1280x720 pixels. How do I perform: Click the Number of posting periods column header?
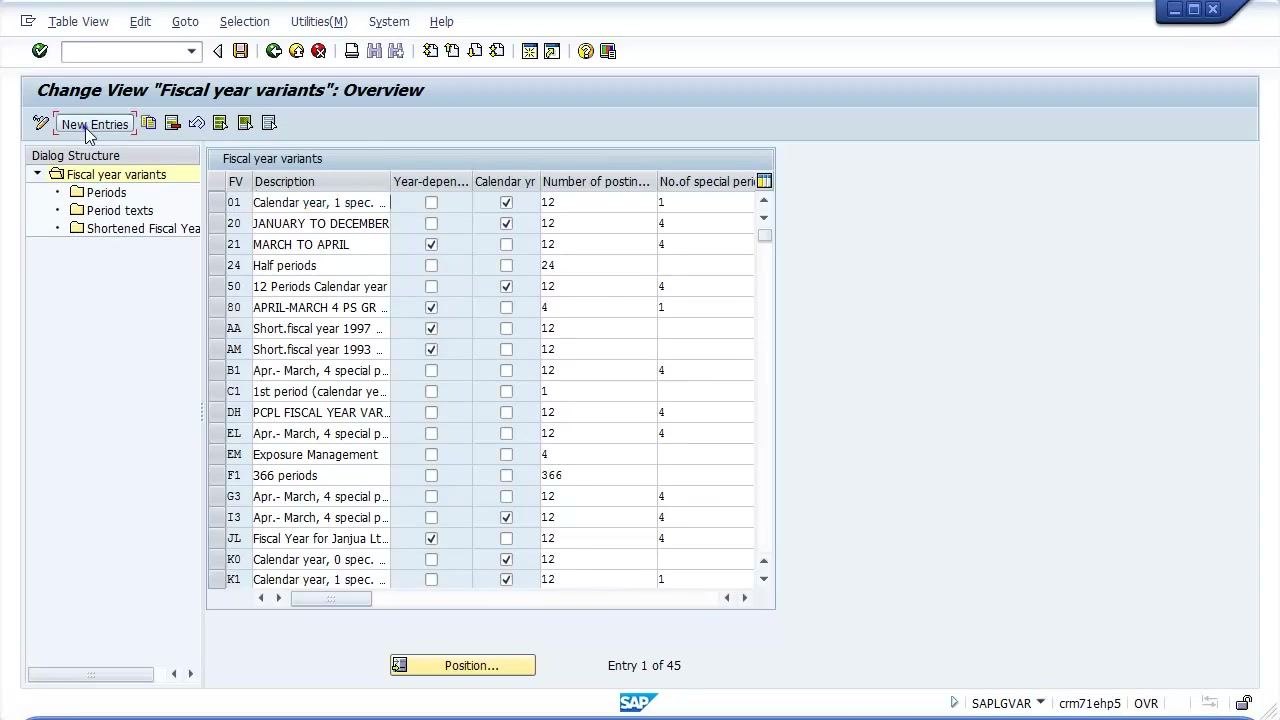click(597, 181)
